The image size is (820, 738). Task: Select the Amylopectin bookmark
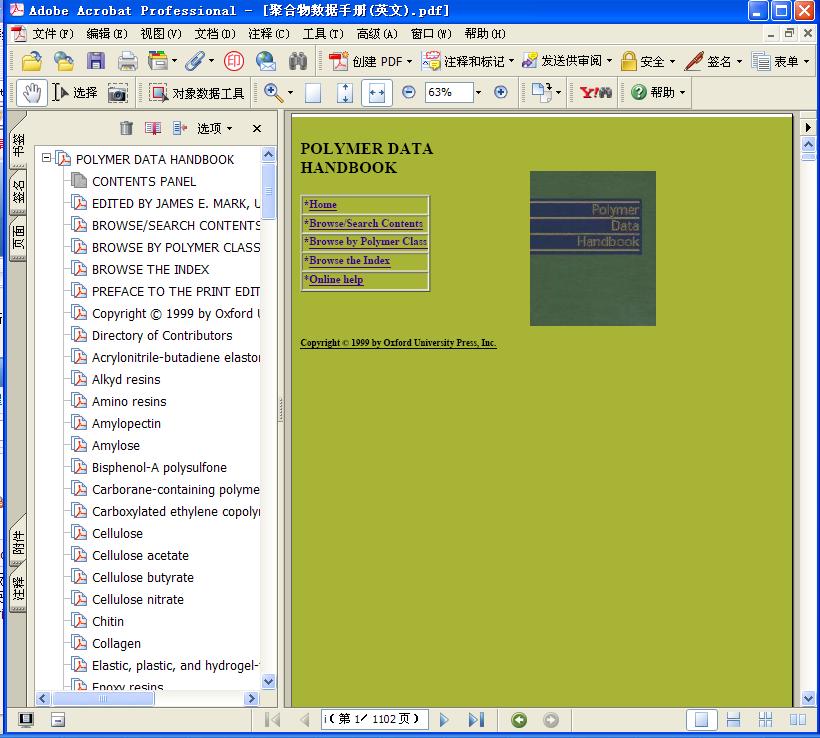point(126,424)
